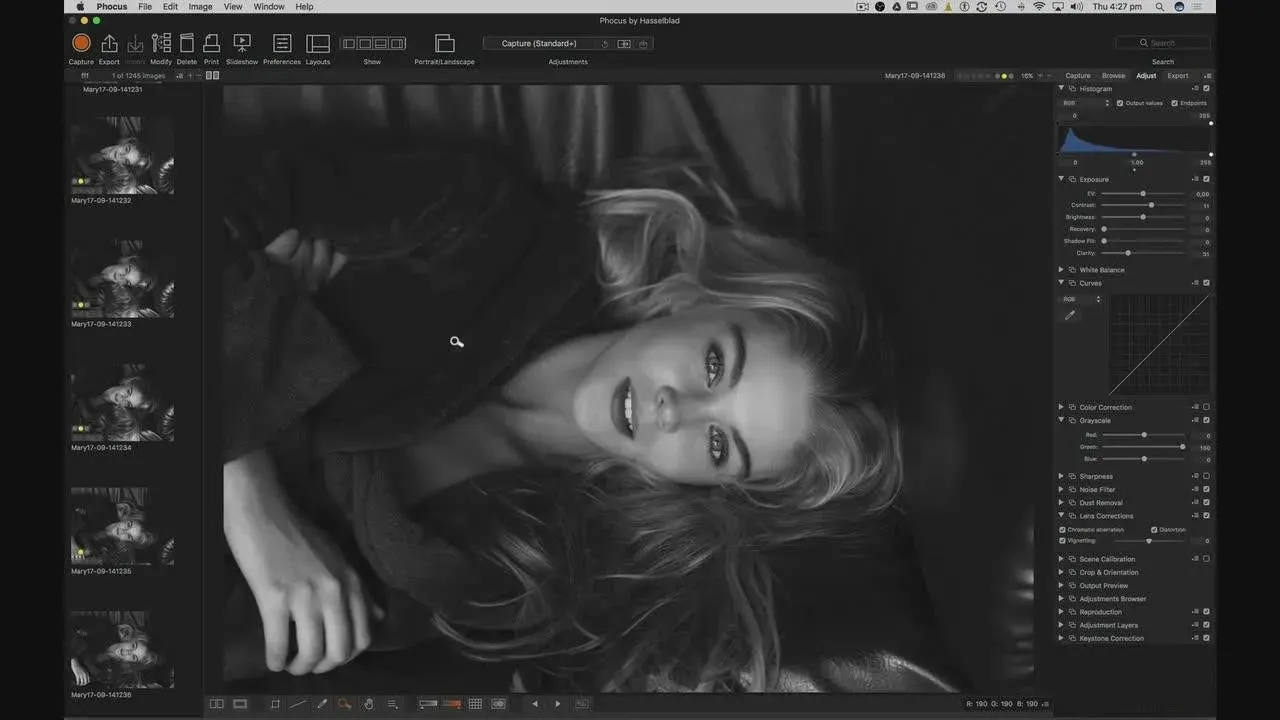Expand the White Balance section

click(1061, 270)
